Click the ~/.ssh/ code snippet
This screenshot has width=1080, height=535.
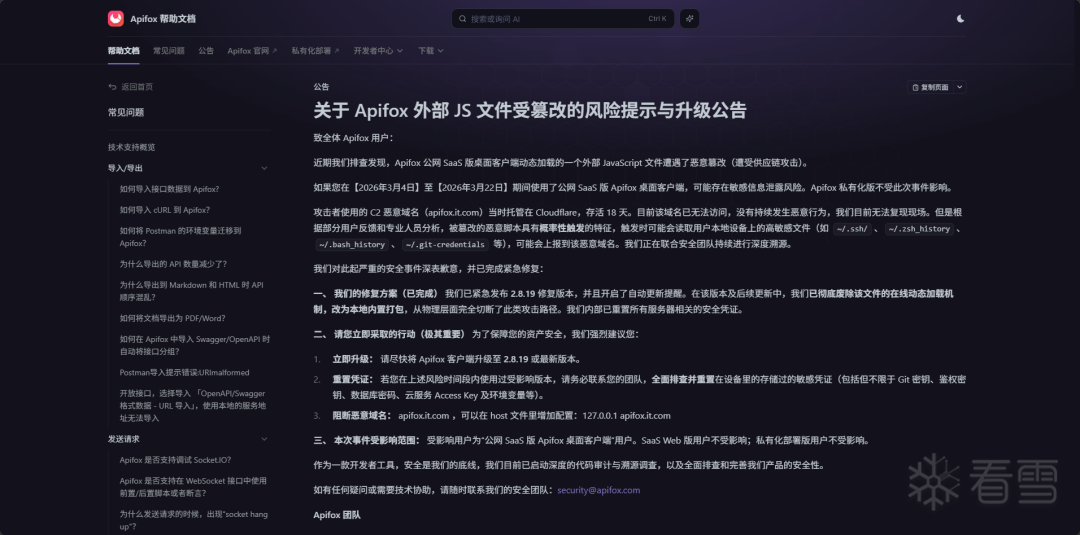853,229
